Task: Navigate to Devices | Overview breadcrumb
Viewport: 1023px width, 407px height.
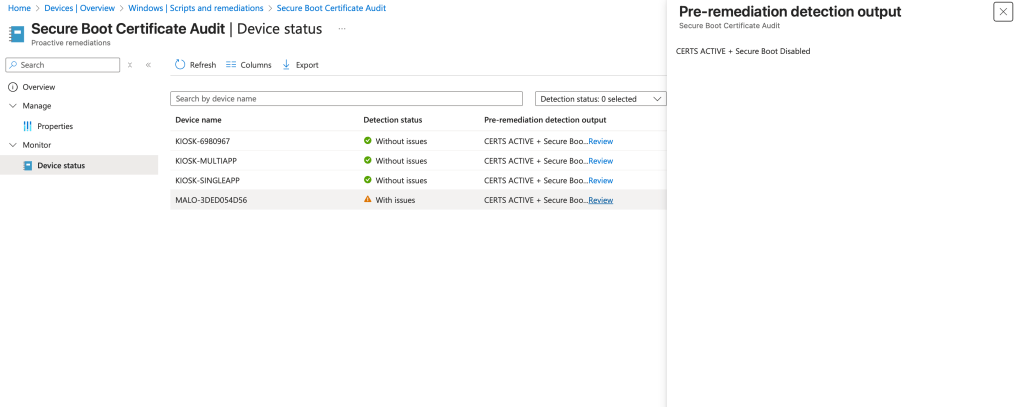Action: point(79,8)
